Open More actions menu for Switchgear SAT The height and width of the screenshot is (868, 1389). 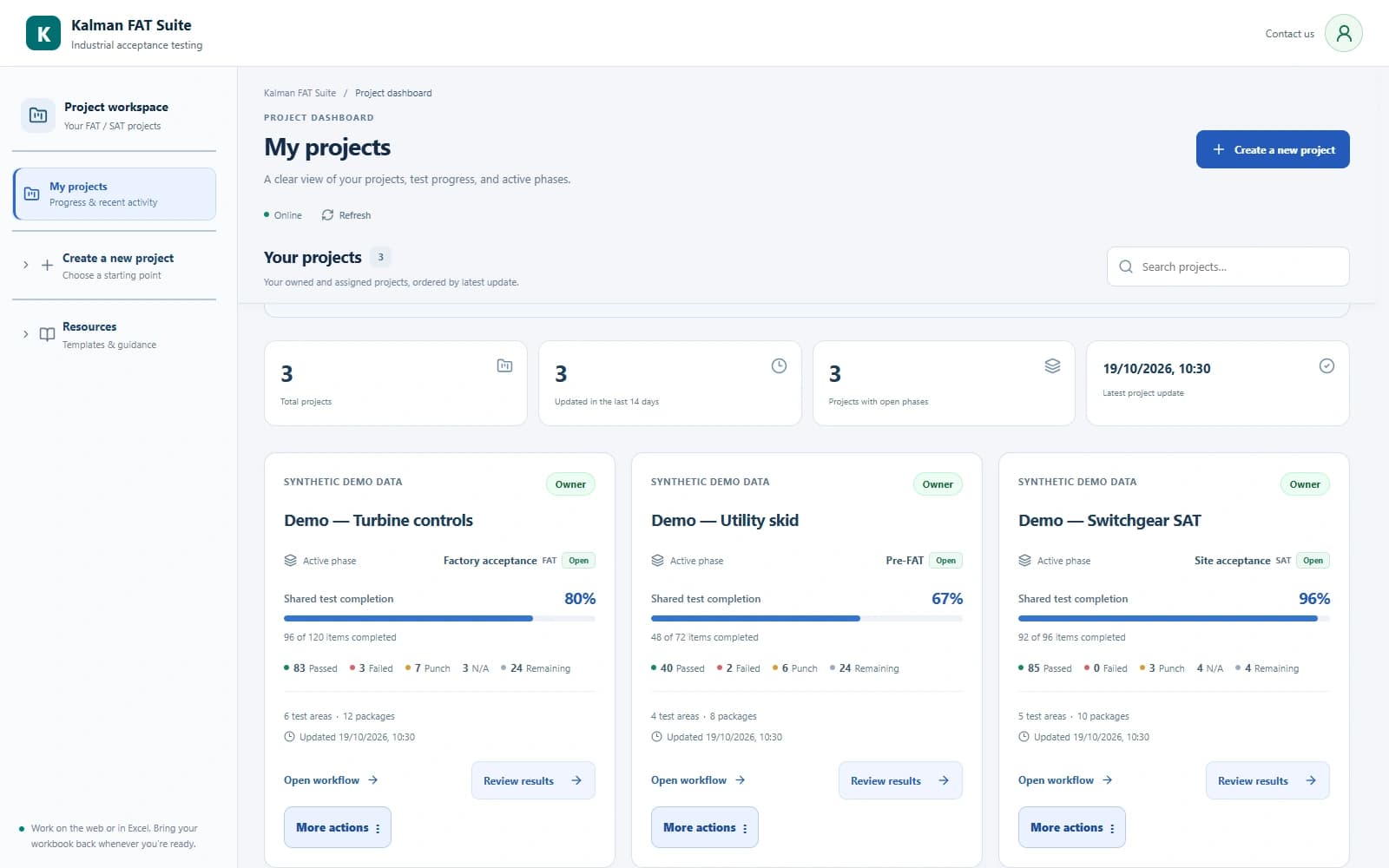(x=1072, y=827)
